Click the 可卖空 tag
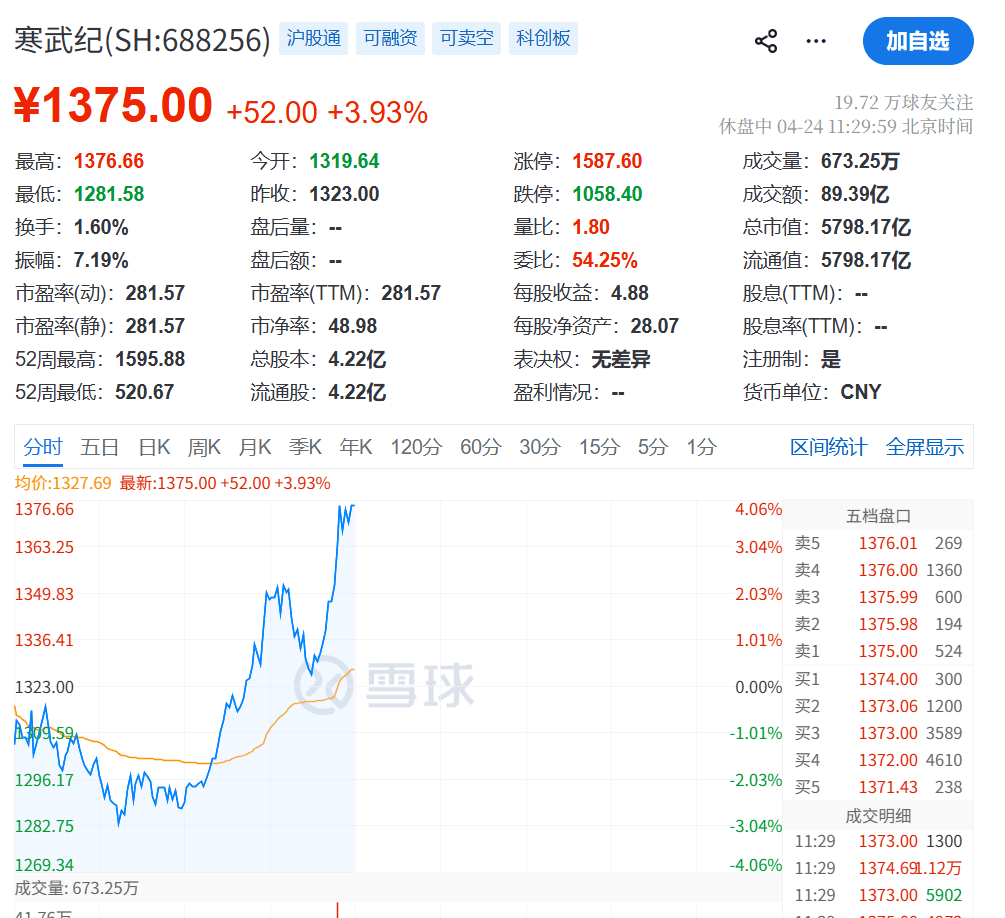 (x=466, y=39)
